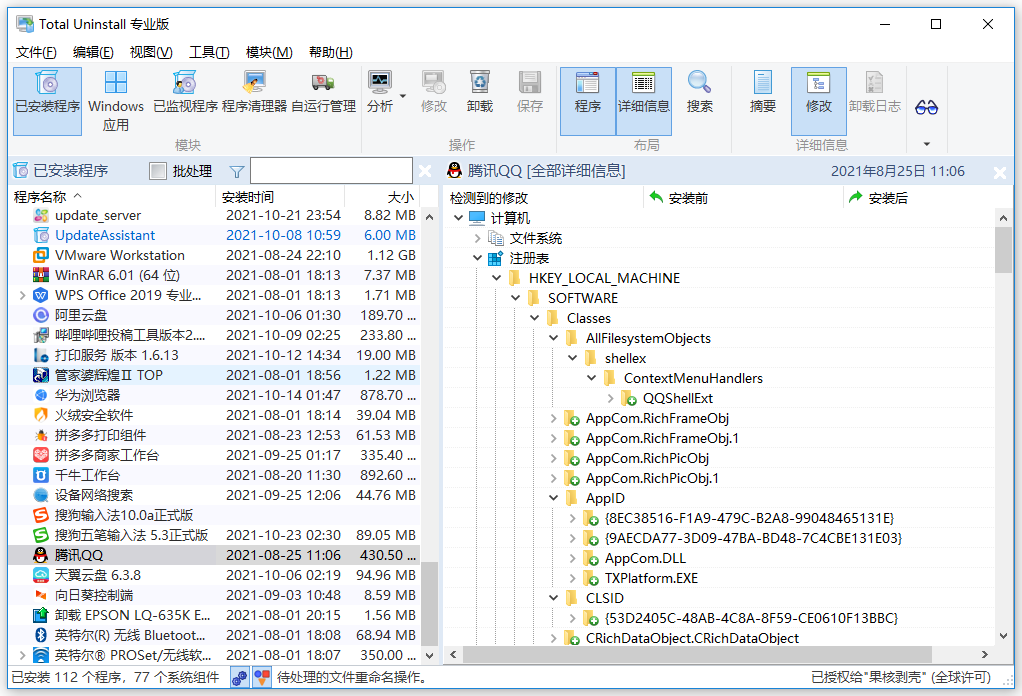
Task: Open the 帮助(H) menu
Action: tap(330, 52)
